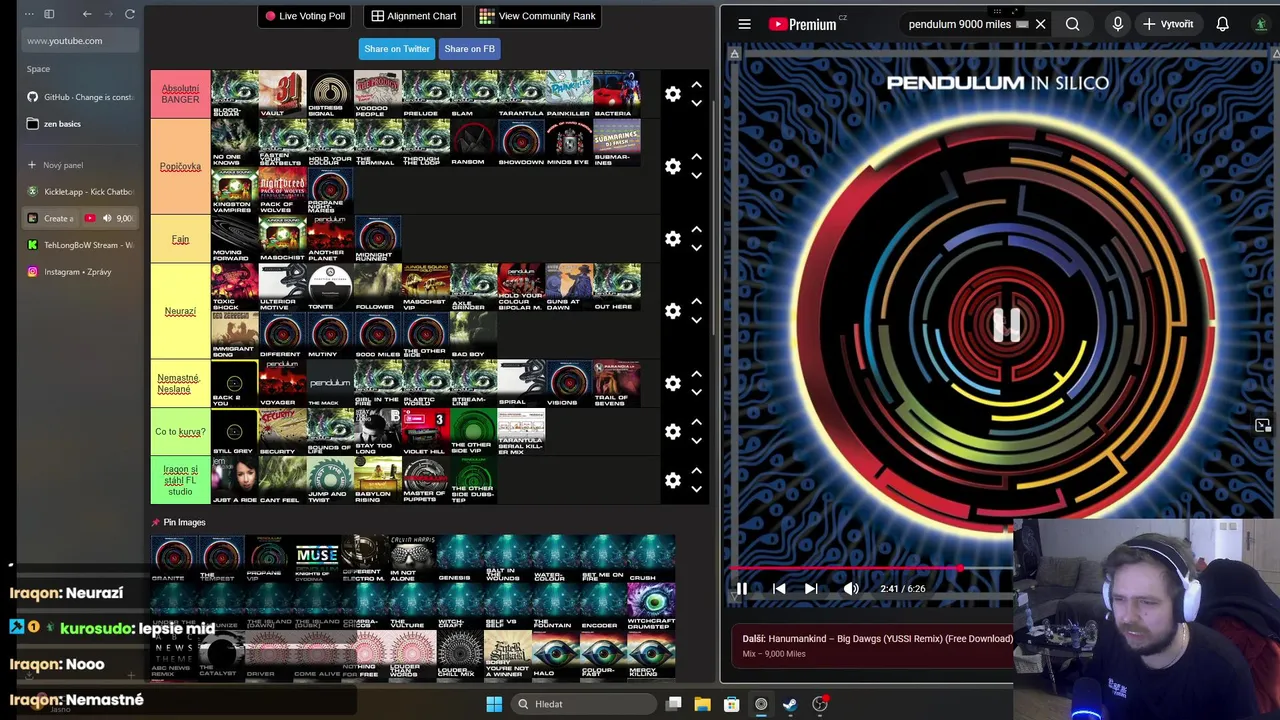1280x720 pixels.
Task: Go back in the browser
Action: 87,14
